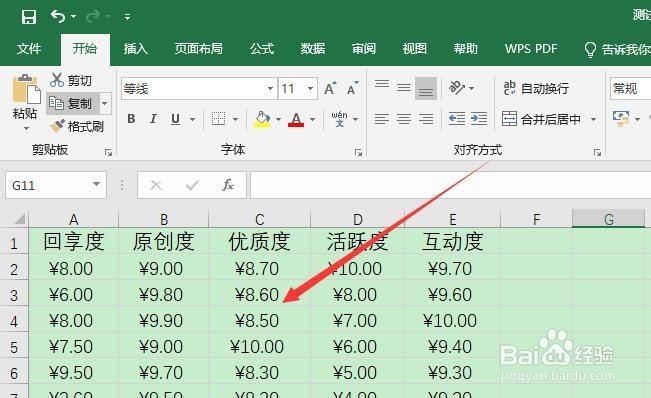This screenshot has height=398, width=651.
Task: Click the 粘贴 paste clipboard icon
Action: coord(26,89)
